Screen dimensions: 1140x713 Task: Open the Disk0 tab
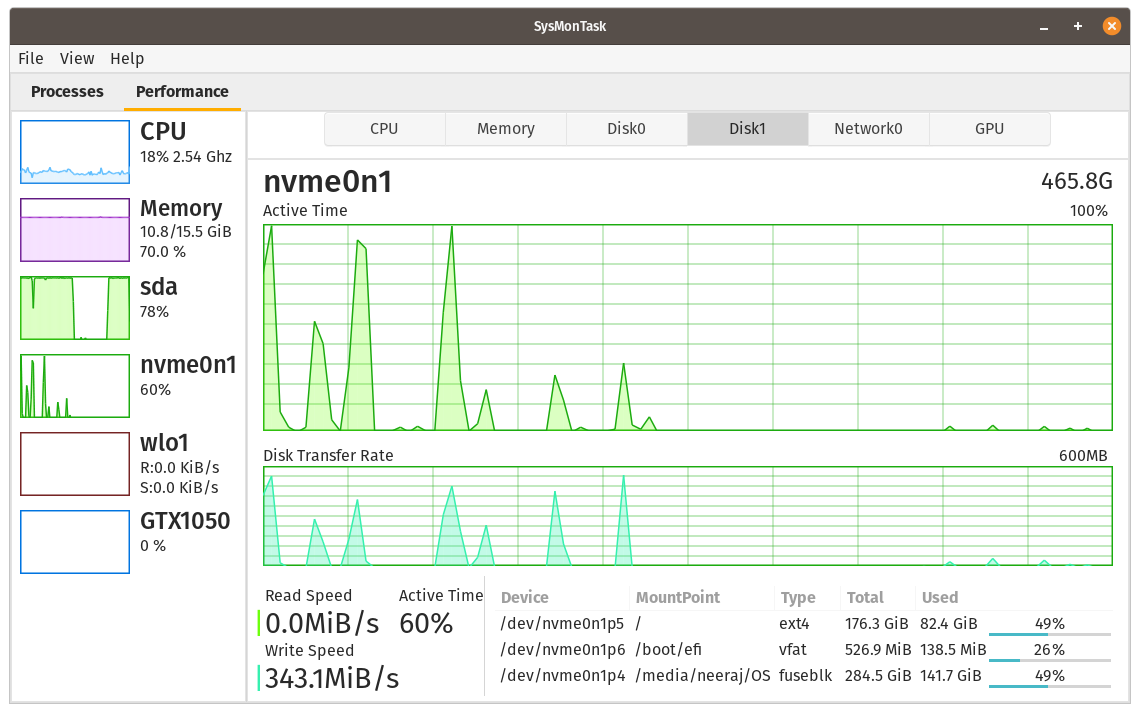pos(626,128)
